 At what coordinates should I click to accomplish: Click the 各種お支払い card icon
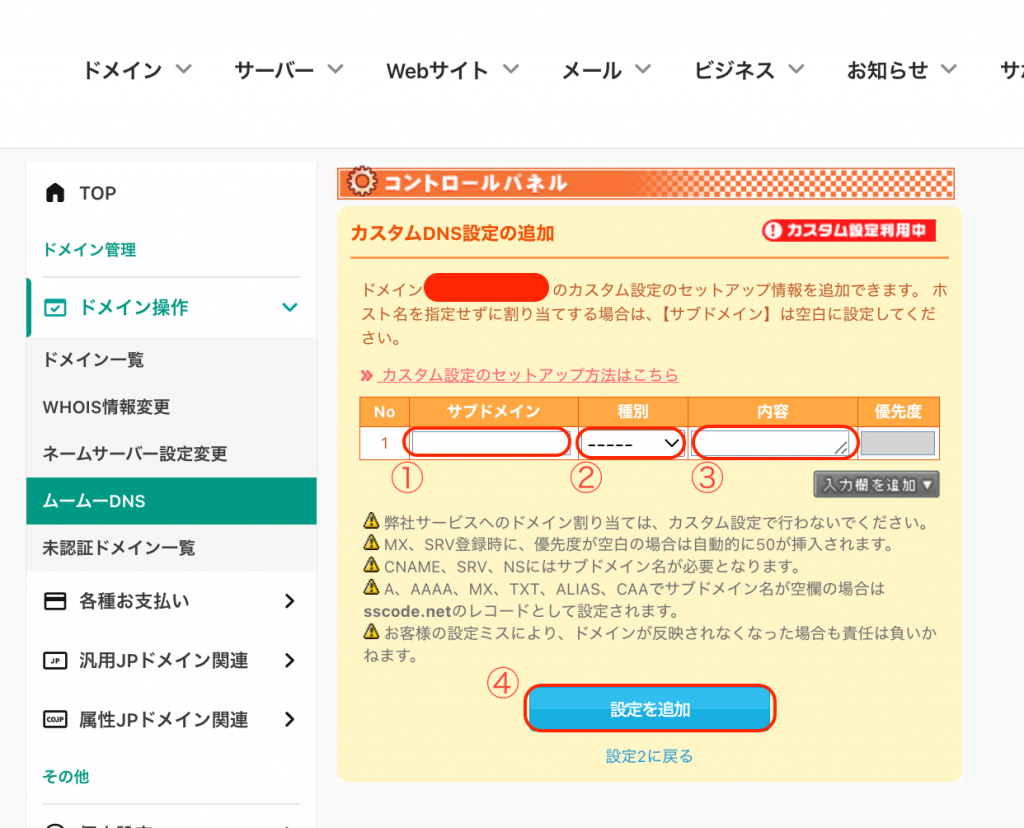click(x=56, y=601)
